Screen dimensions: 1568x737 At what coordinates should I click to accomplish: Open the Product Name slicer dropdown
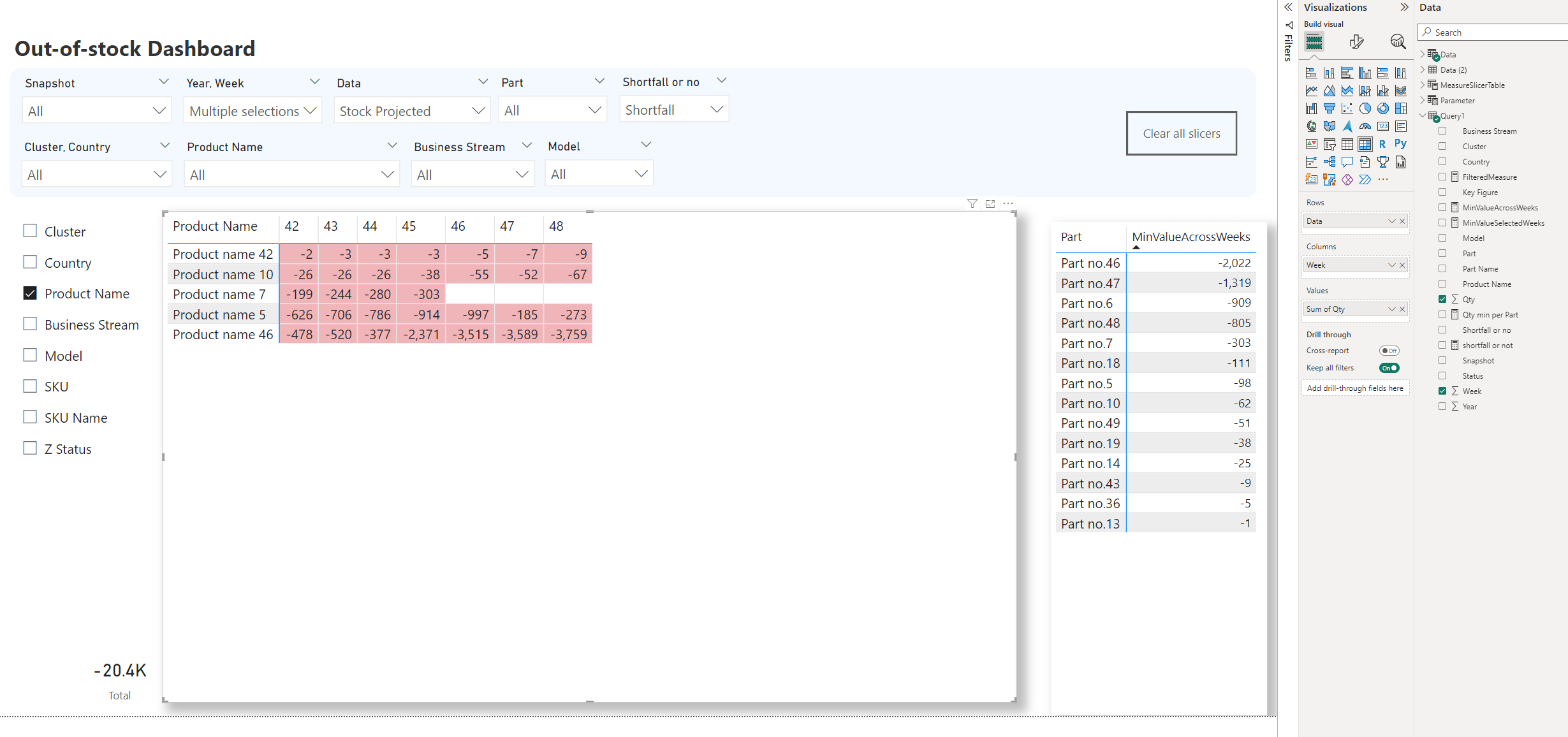pos(292,175)
